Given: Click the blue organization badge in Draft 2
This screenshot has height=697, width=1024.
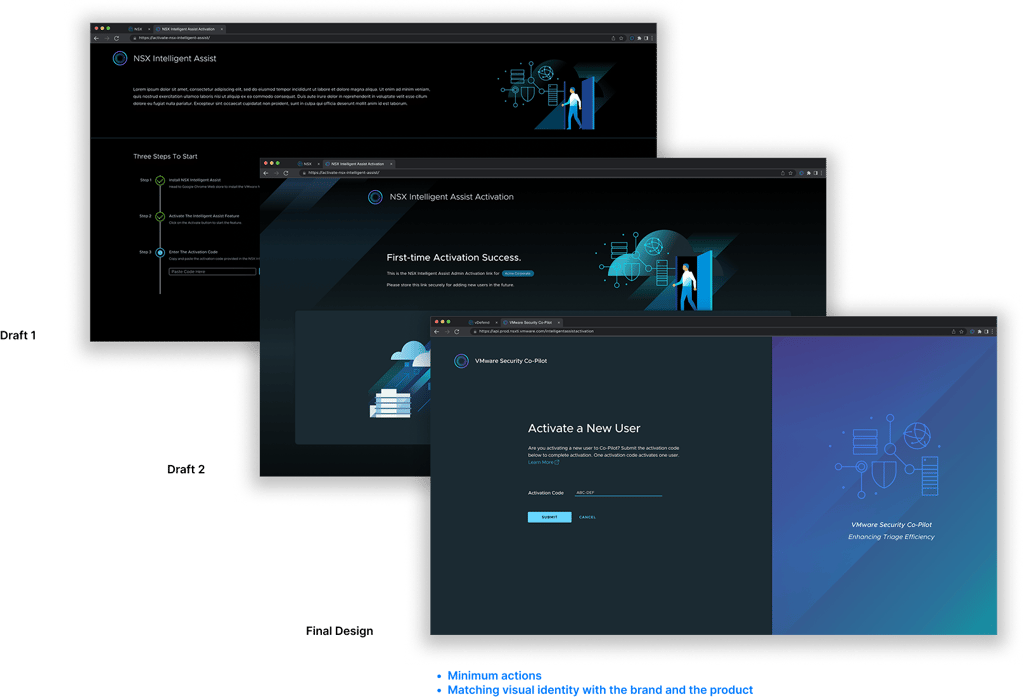Looking at the screenshot, I should (518, 273).
